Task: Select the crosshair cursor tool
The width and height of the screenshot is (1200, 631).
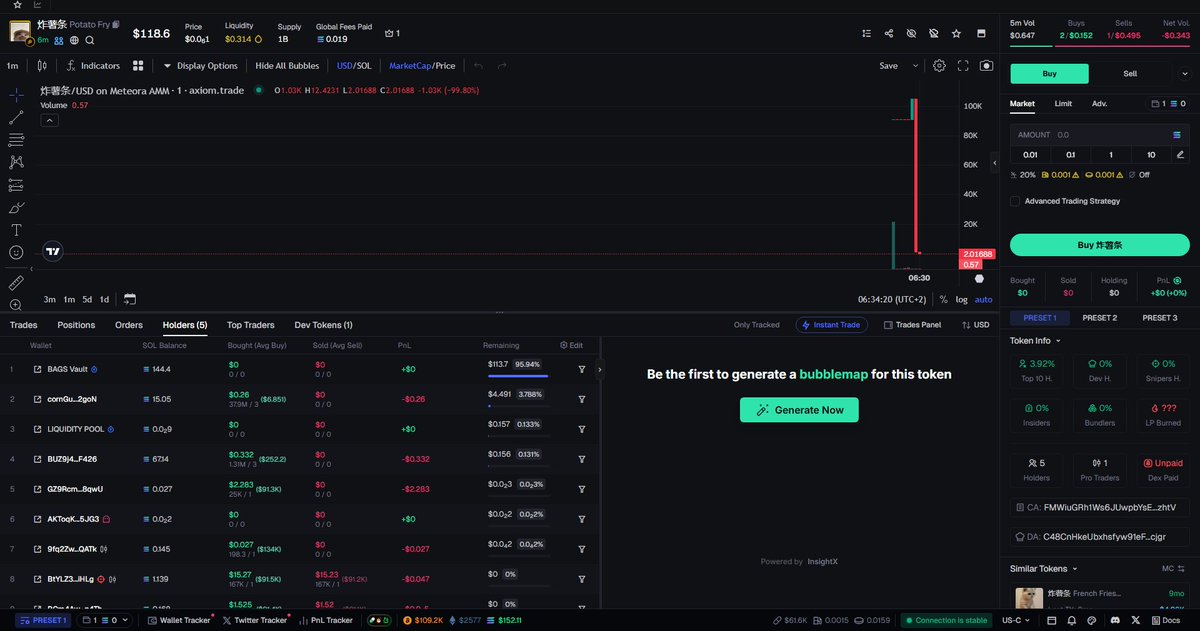Action: (x=16, y=95)
